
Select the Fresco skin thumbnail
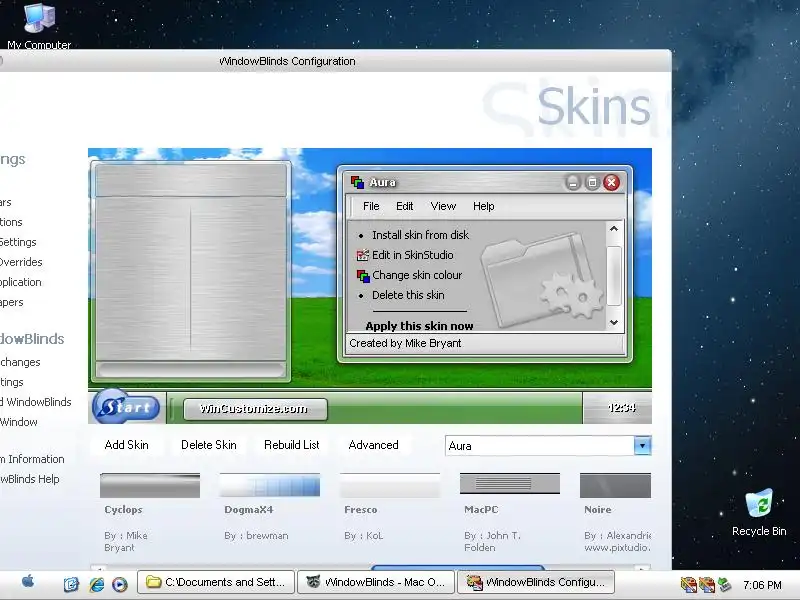pyautogui.click(x=390, y=485)
